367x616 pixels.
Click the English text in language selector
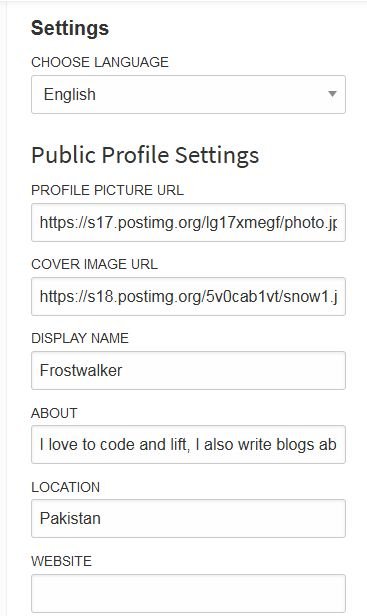click(70, 95)
